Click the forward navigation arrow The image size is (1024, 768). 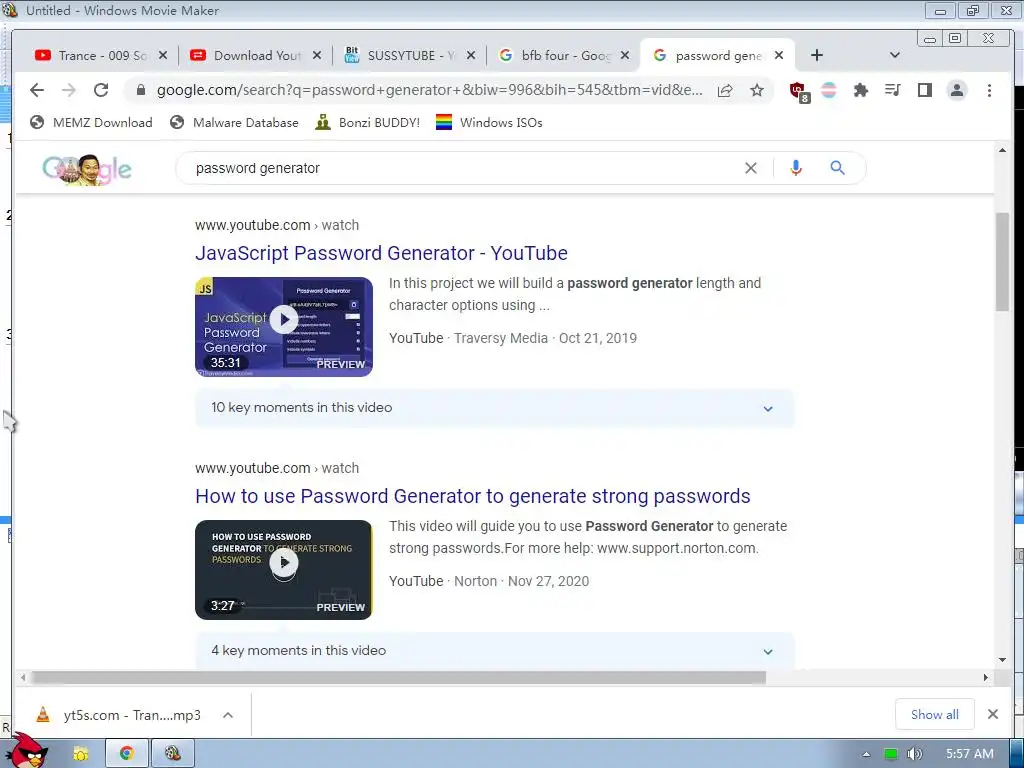pyautogui.click(x=69, y=90)
